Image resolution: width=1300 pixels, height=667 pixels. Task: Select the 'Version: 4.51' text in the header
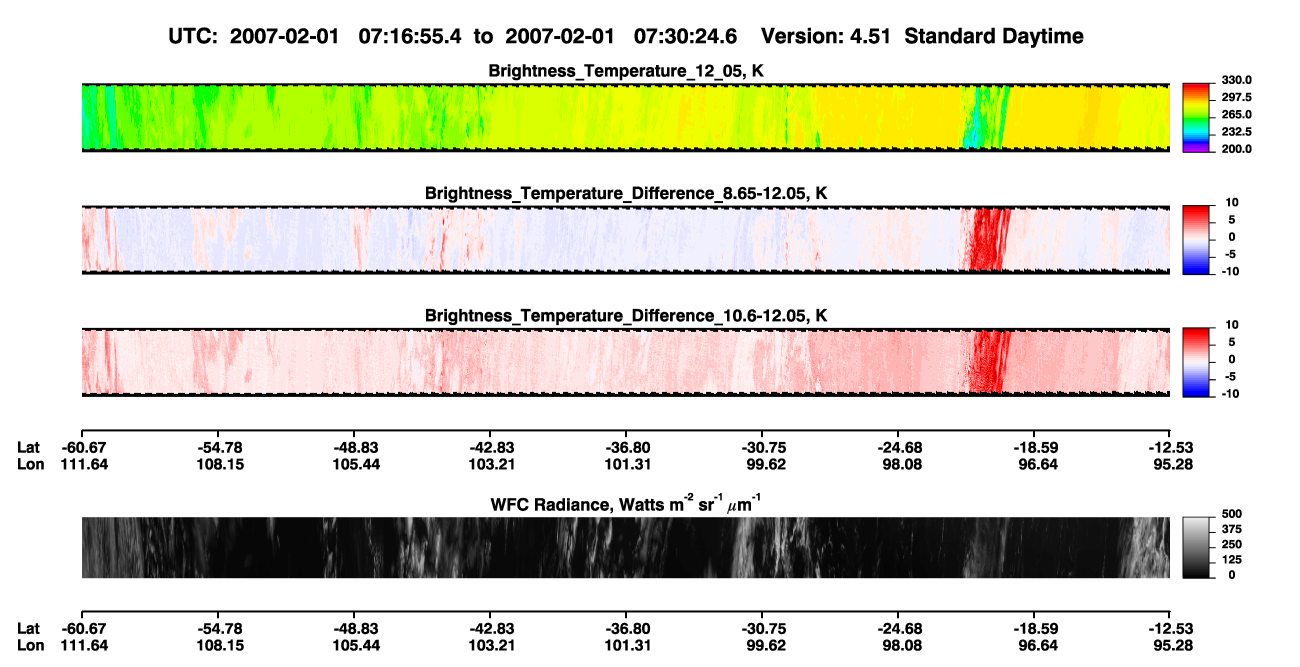click(826, 36)
